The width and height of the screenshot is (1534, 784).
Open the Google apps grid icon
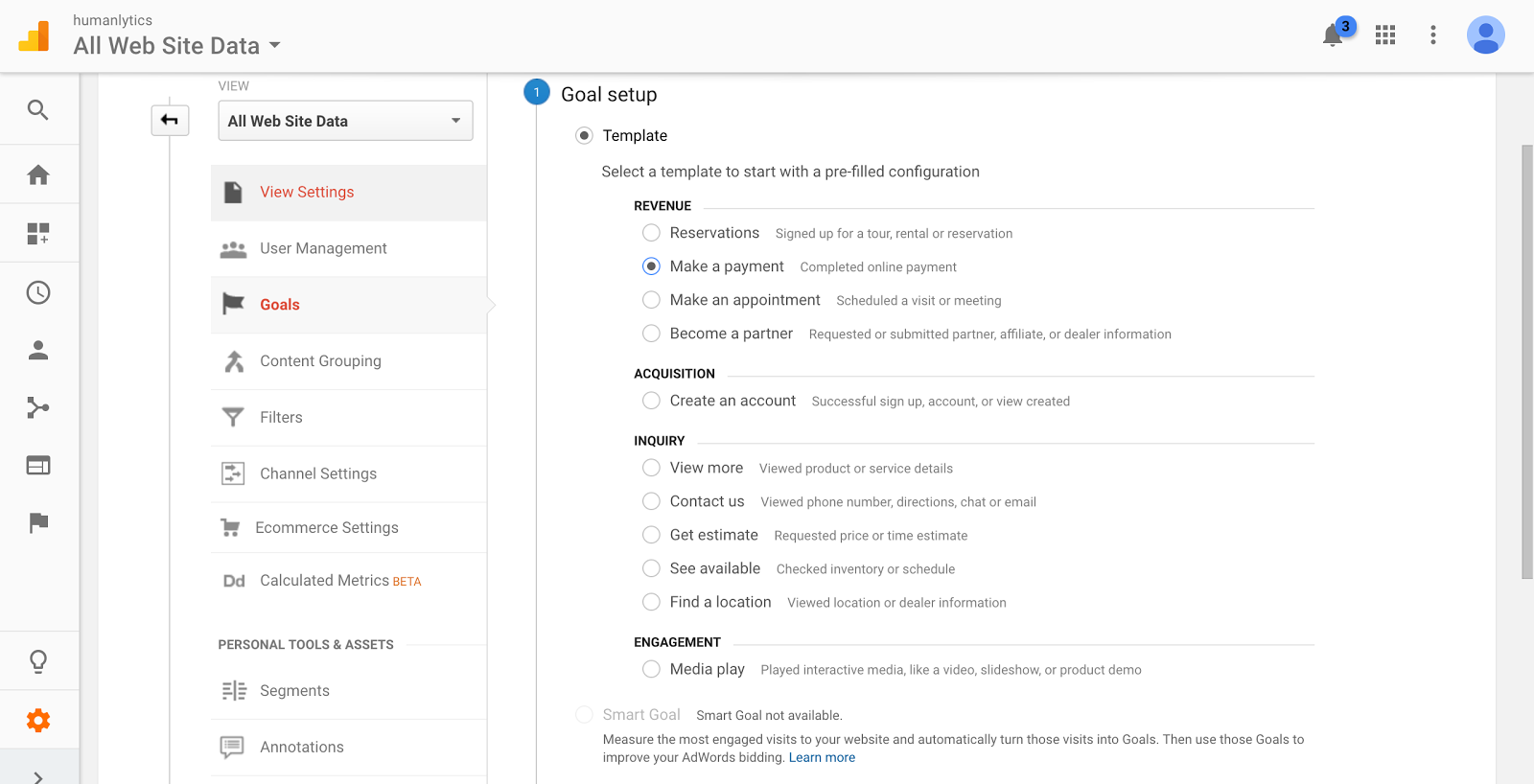pos(1385,35)
